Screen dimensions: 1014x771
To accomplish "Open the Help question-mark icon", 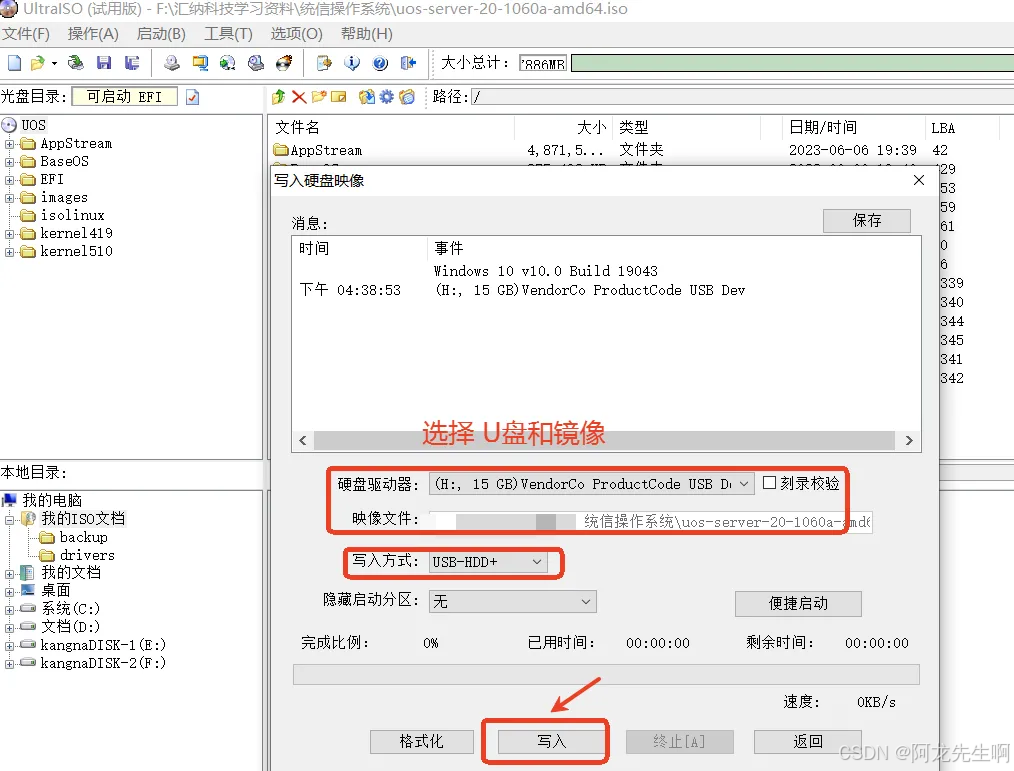I will [x=380, y=63].
